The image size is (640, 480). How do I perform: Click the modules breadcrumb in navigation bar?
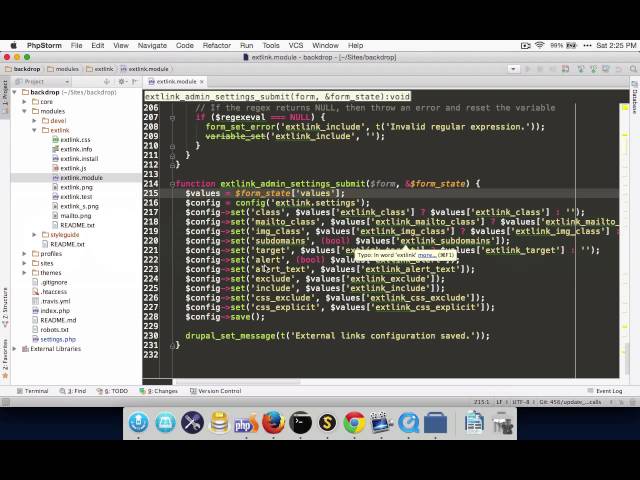pyautogui.click(x=63, y=69)
